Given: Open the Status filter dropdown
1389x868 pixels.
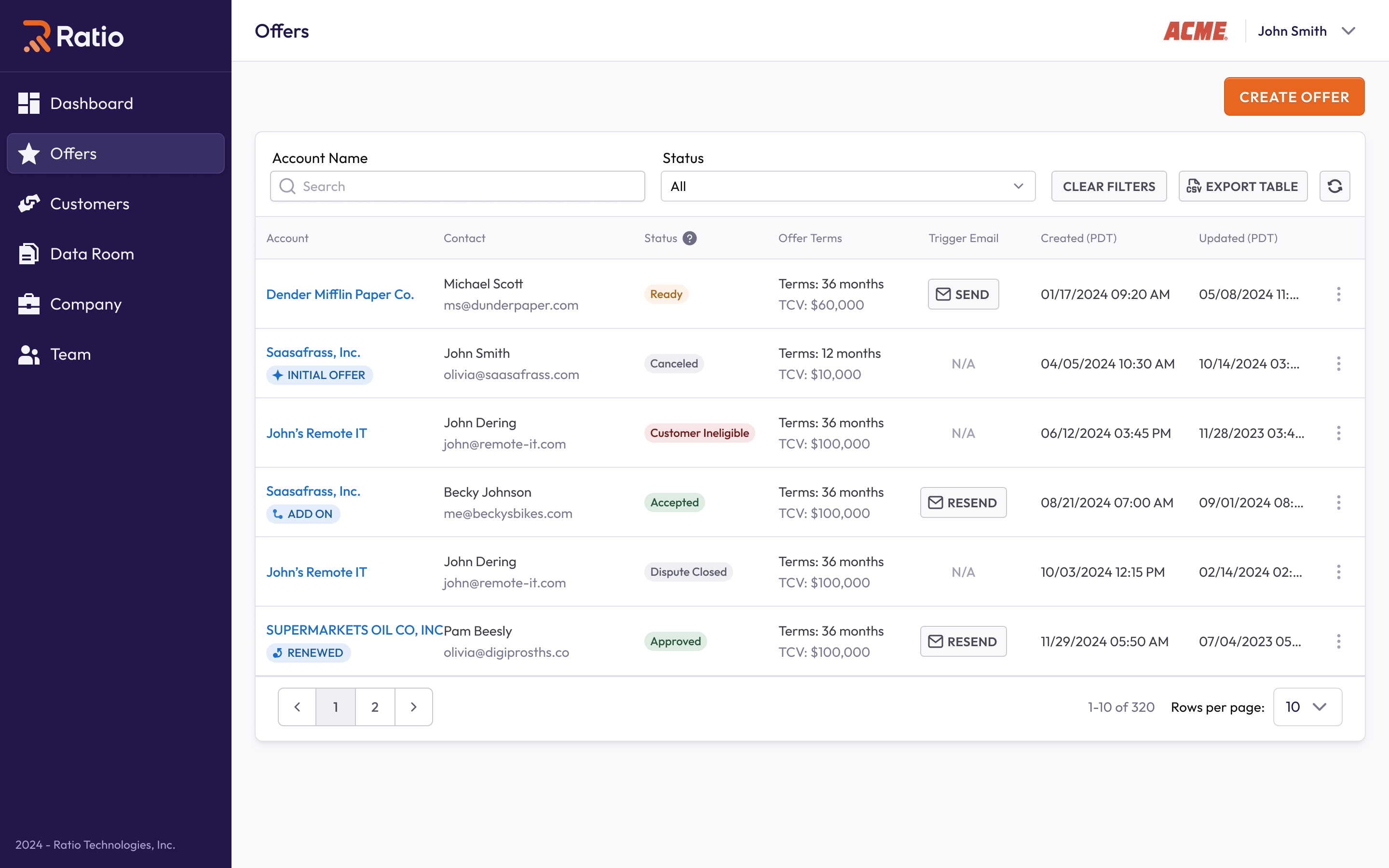Looking at the screenshot, I should pos(847,186).
